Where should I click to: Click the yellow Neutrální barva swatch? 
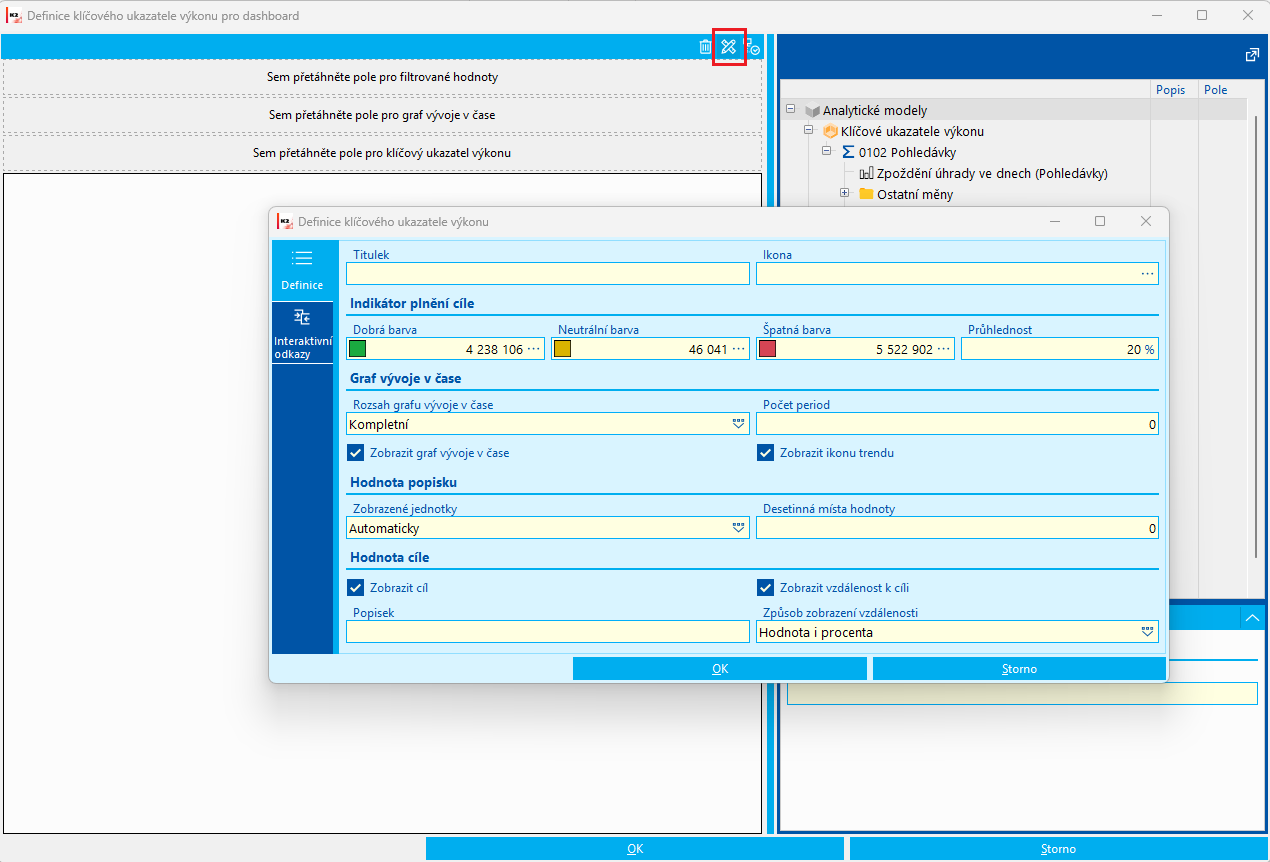[563, 349]
